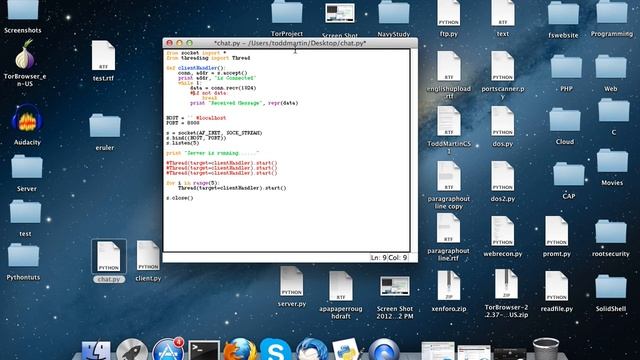Open Skype in the Dock
This screenshot has width=640, height=360.
pos(276,350)
